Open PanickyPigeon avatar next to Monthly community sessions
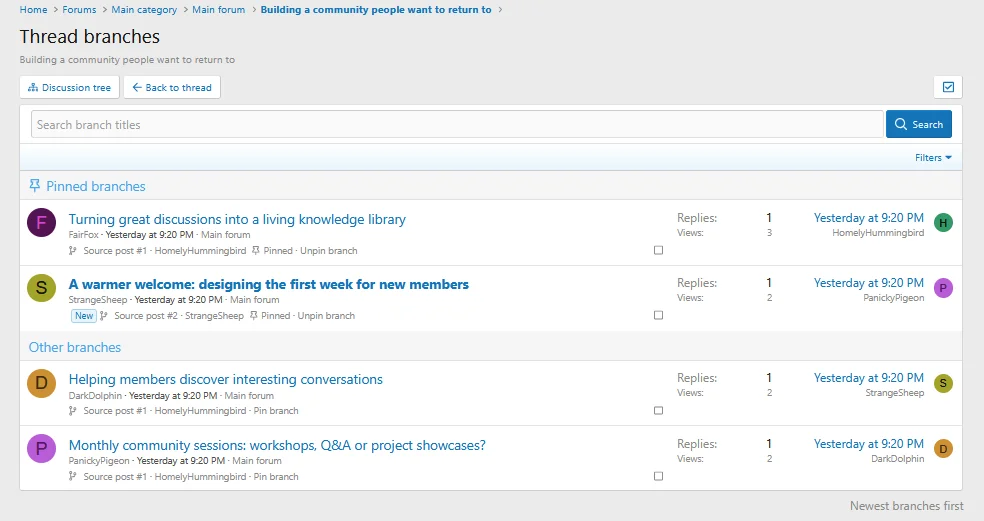Screen dimensions: 984x521 41,449
